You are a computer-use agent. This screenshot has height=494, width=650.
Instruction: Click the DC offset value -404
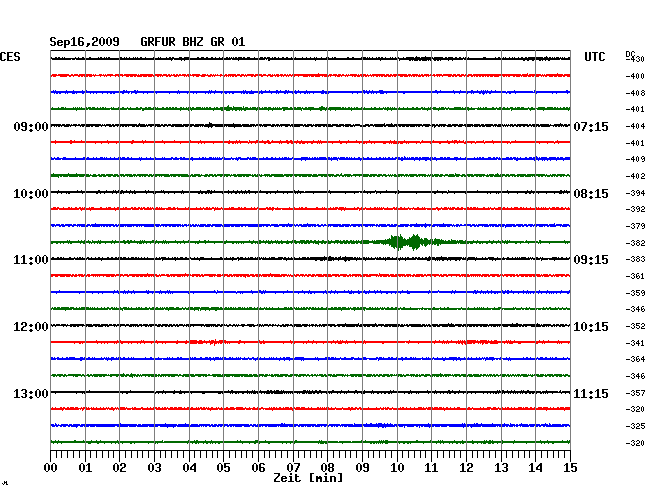point(635,126)
